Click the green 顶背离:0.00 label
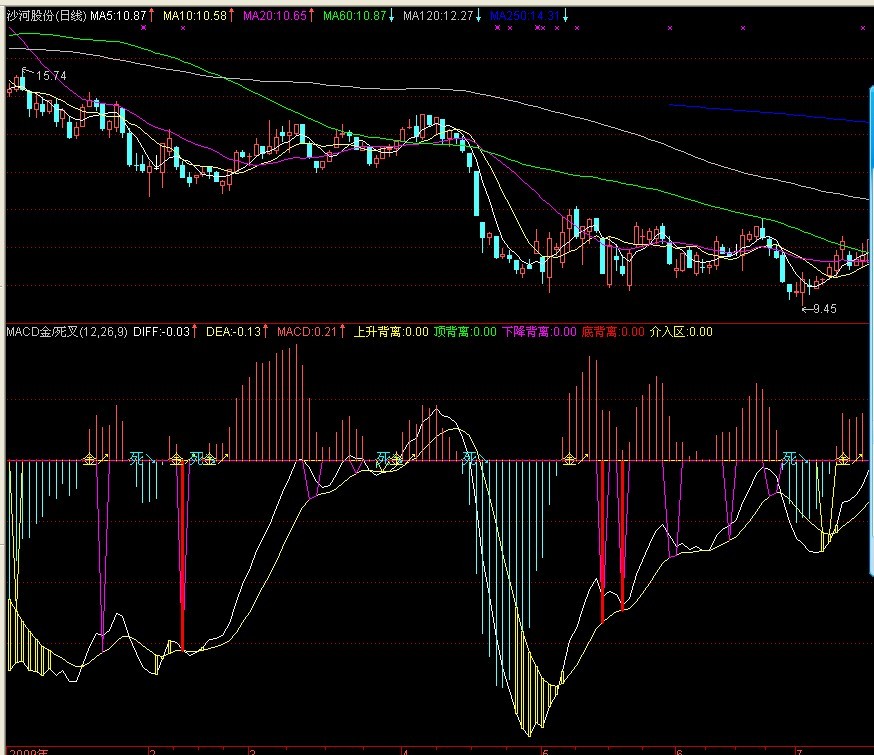Image resolution: width=874 pixels, height=755 pixels. click(465, 331)
